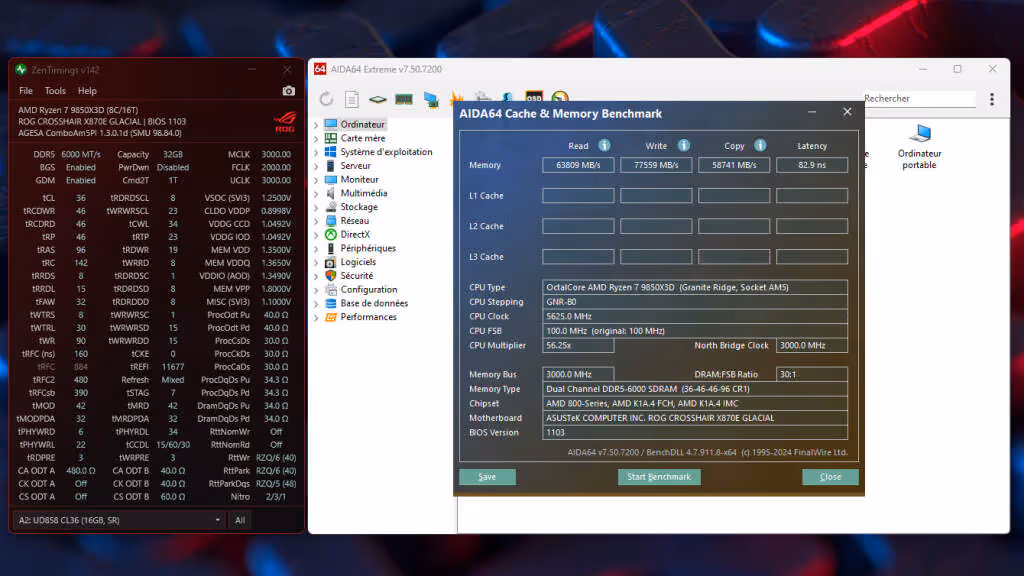Click the Memory Write 77559 MB/s field
The image size is (1024, 576).
coord(656,165)
